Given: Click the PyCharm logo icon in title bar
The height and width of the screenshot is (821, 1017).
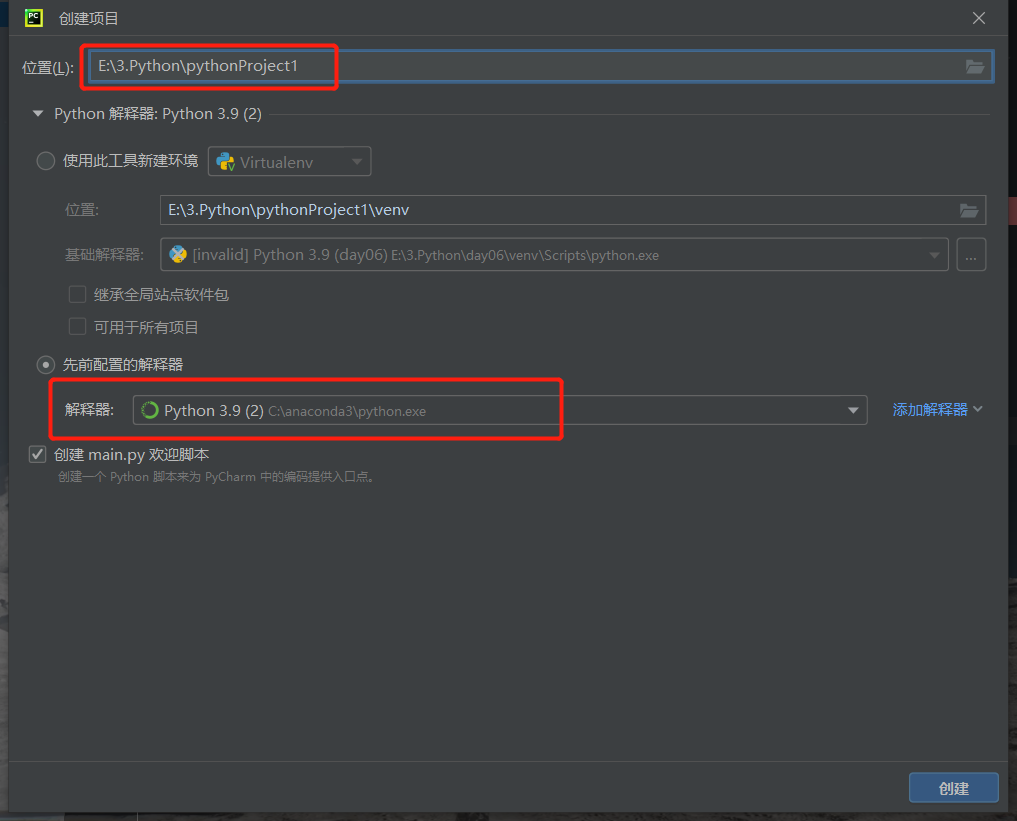Looking at the screenshot, I should pyautogui.click(x=34, y=18).
